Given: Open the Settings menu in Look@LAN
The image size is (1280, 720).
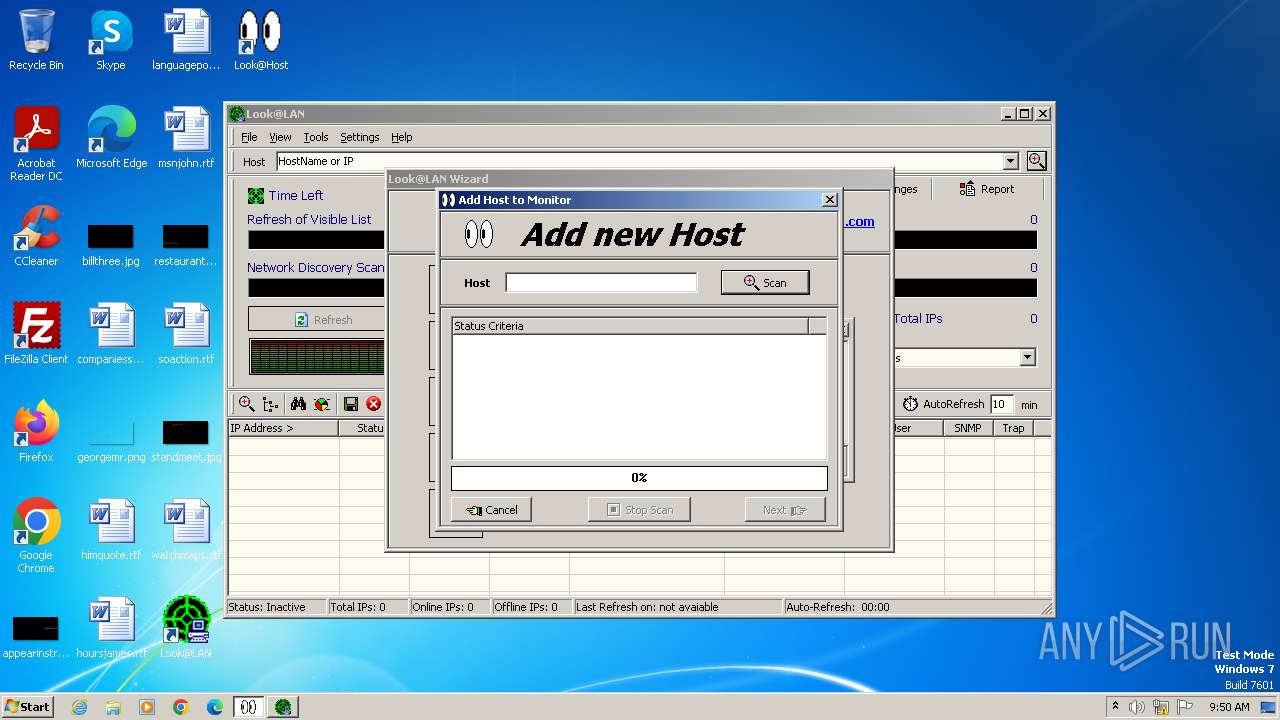Looking at the screenshot, I should click(359, 137).
